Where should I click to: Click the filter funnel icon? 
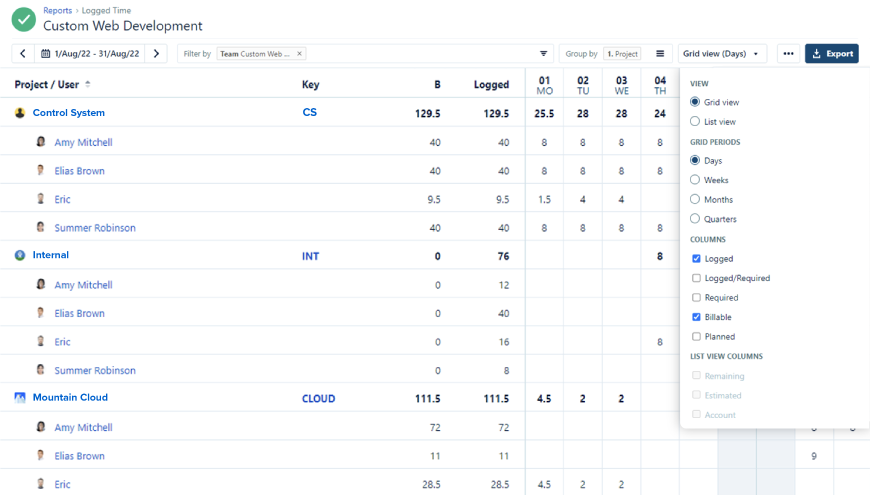coord(544,54)
